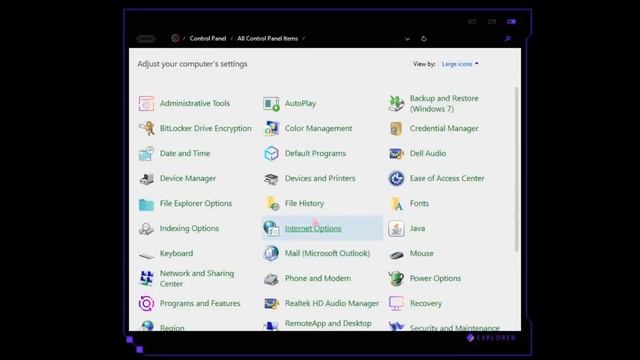This screenshot has height=360, width=640.
Task: Open the Ease of Access Center link
Action: coord(447,178)
